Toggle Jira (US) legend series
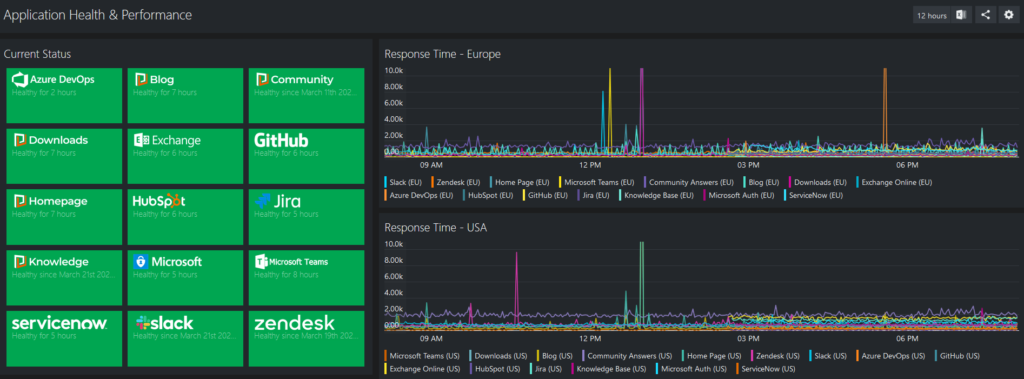The height and width of the screenshot is (379, 1024). click(546, 369)
